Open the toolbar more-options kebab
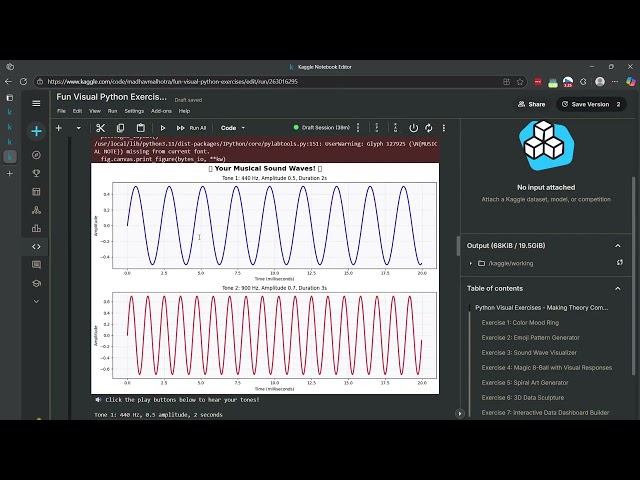 point(444,128)
